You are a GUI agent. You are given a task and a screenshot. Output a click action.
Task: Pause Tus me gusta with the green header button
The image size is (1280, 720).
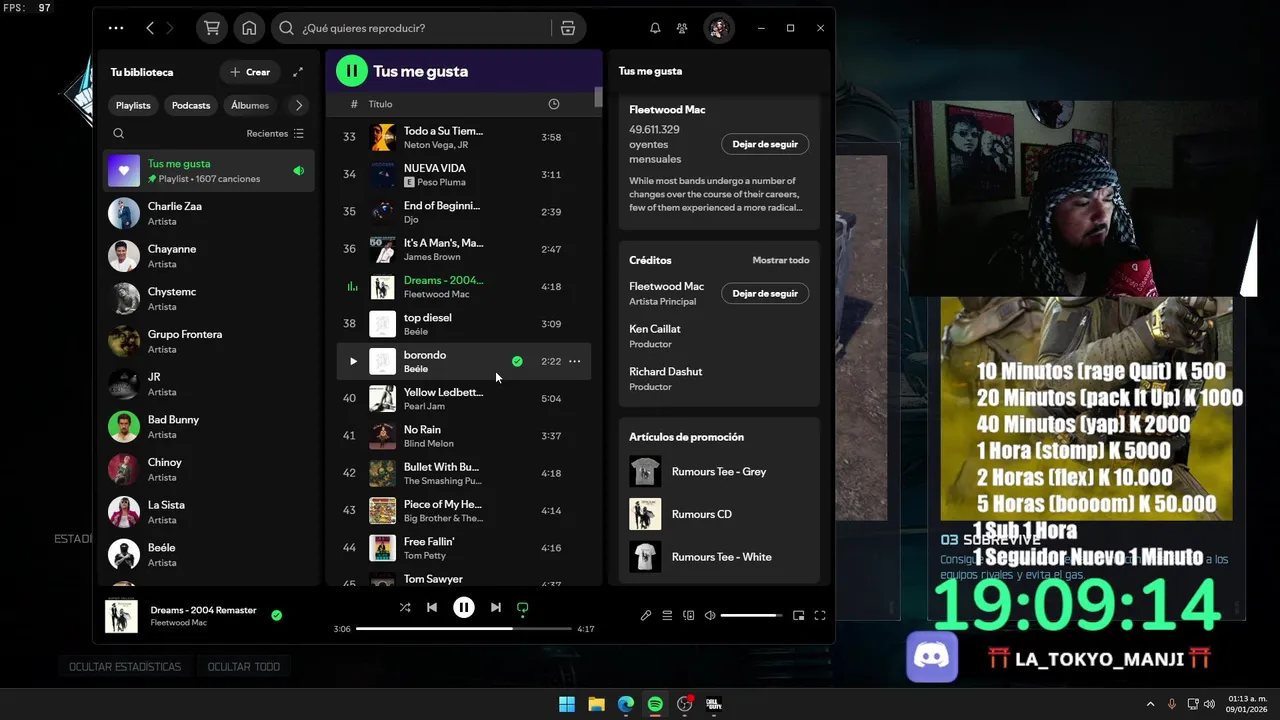351,70
